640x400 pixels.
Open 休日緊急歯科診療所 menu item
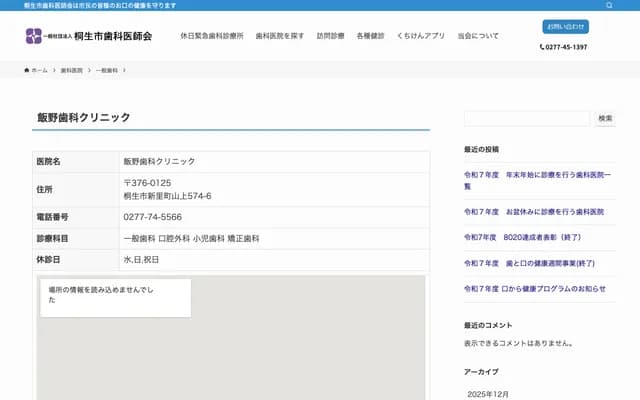(x=212, y=36)
